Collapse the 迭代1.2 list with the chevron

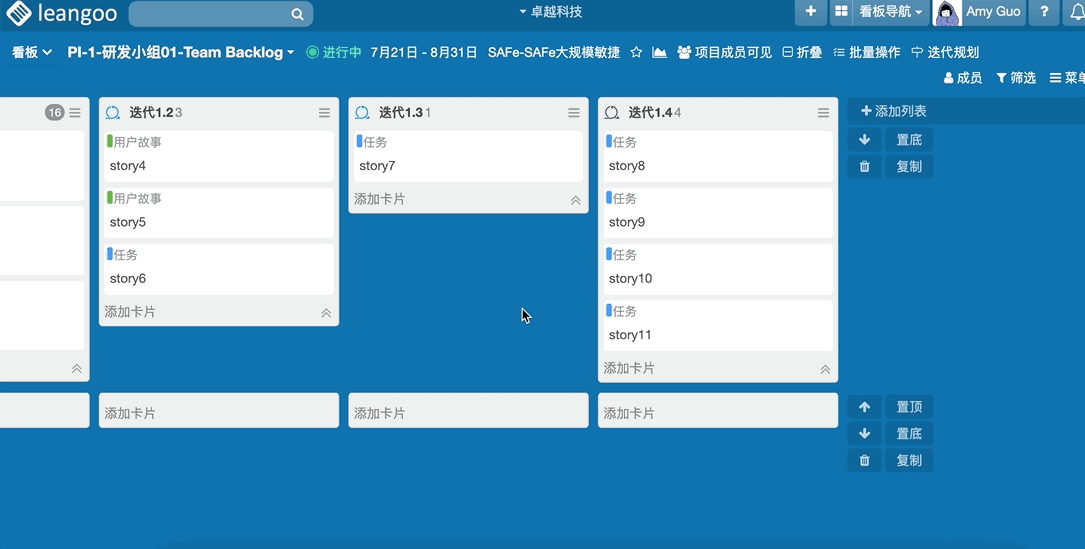tap(326, 313)
